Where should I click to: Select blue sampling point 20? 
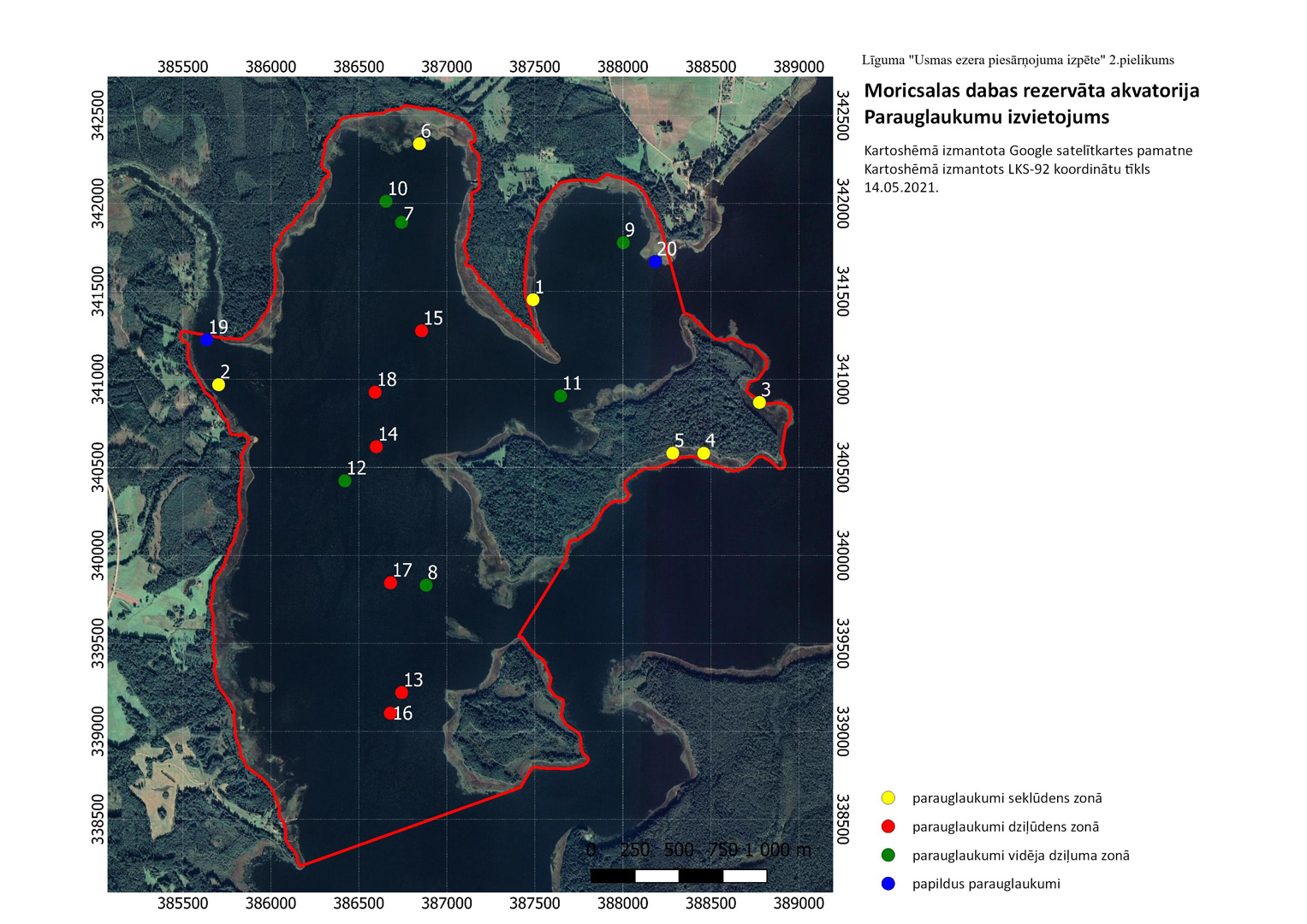coord(655,262)
